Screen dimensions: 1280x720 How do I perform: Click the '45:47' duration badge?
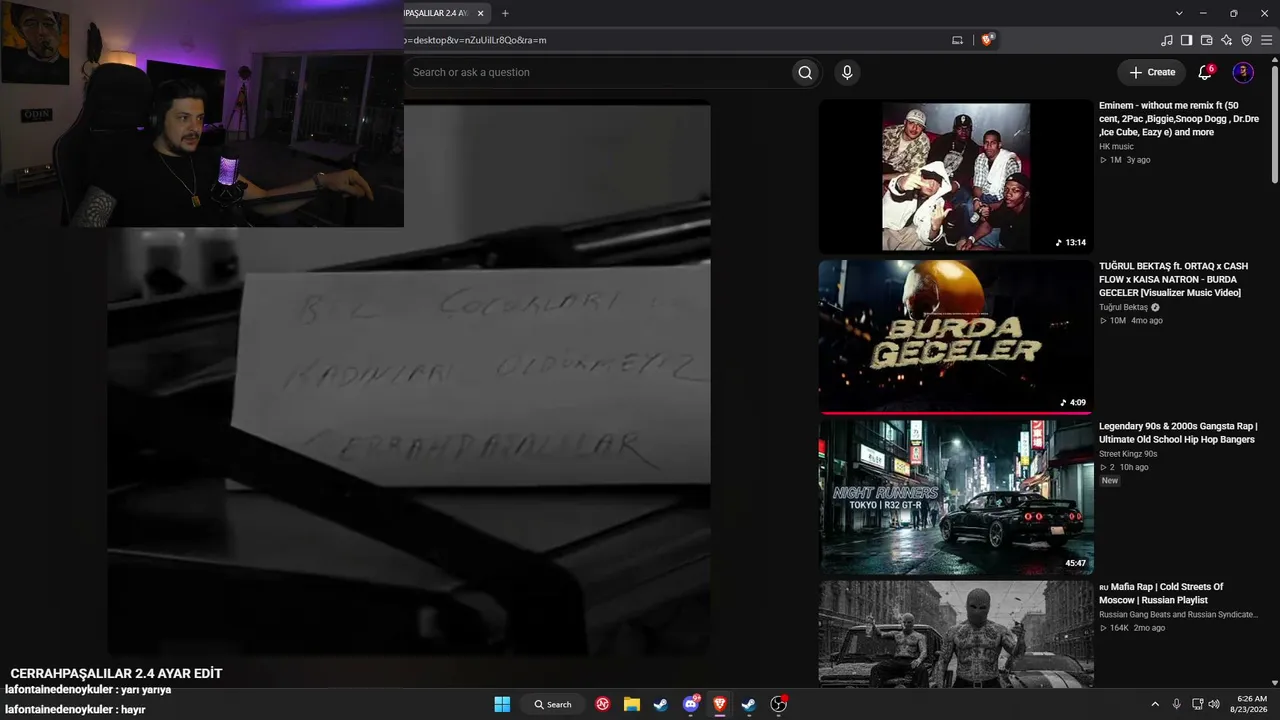[x=1075, y=563]
